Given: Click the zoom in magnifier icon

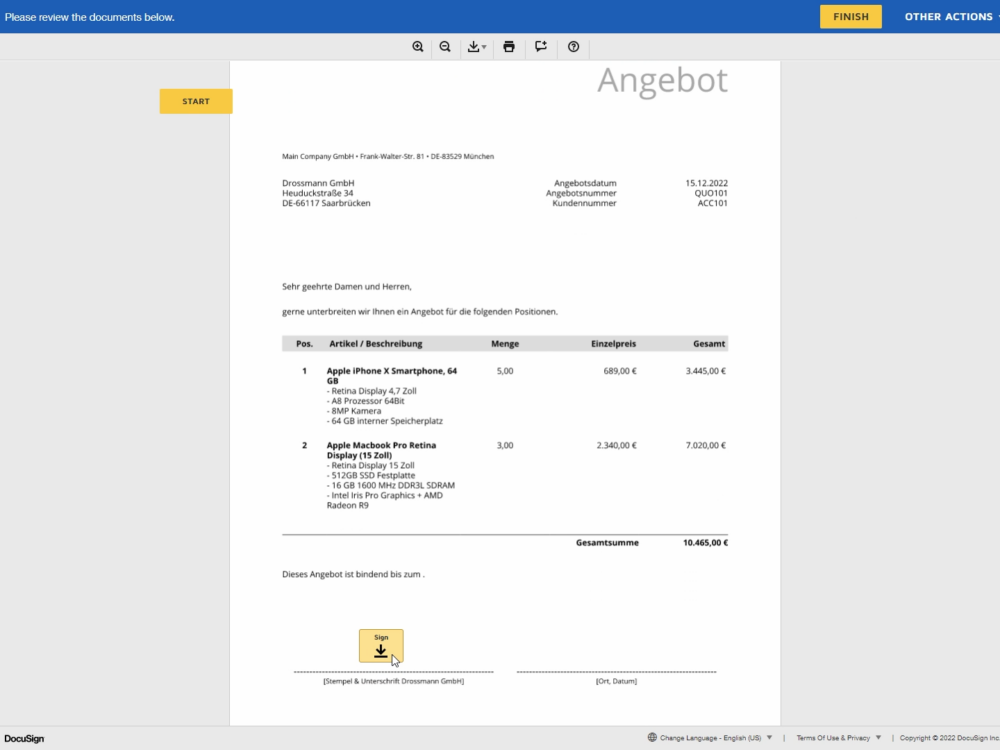Looking at the screenshot, I should click(418, 47).
